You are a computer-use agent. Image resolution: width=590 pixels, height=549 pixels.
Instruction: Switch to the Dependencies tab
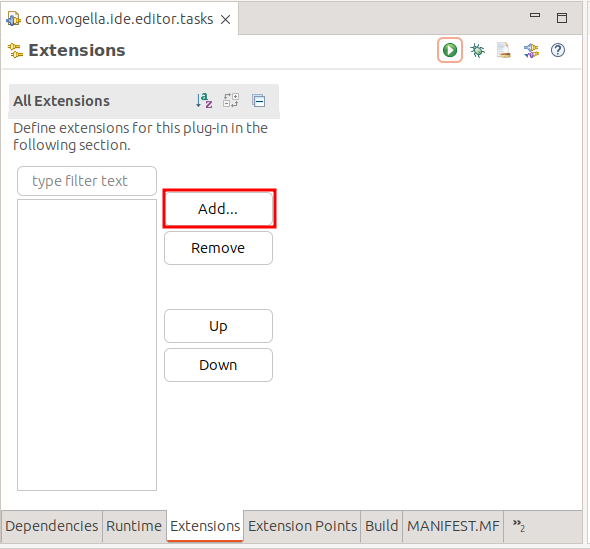click(x=52, y=526)
